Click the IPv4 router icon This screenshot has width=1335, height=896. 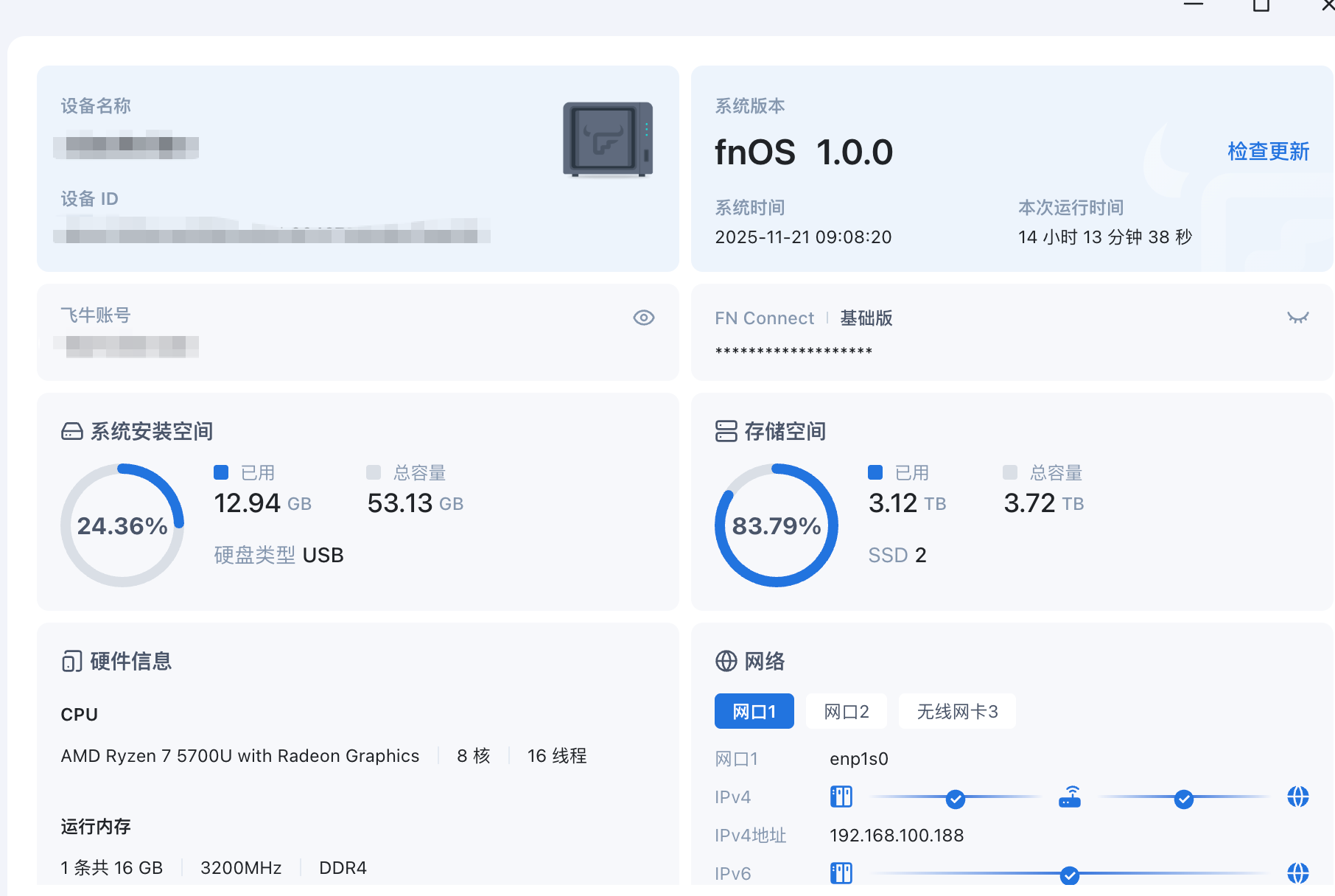pyautogui.click(x=1070, y=797)
